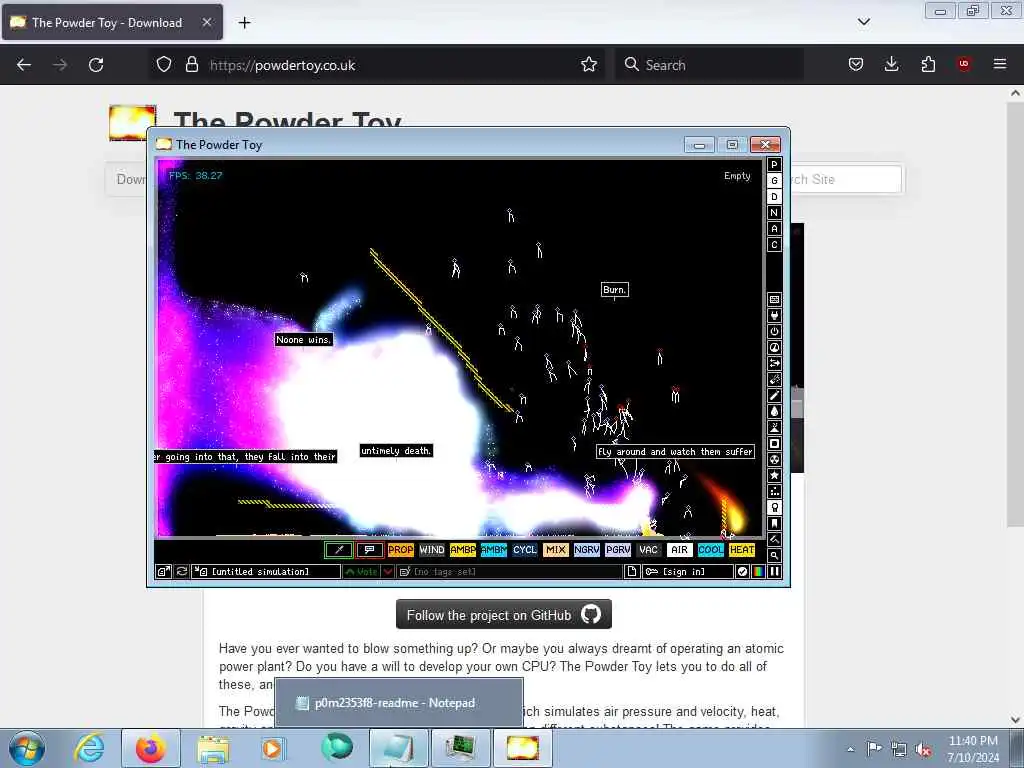Open the Walls menu section icon
The width and height of the screenshot is (1024, 768).
click(x=775, y=300)
